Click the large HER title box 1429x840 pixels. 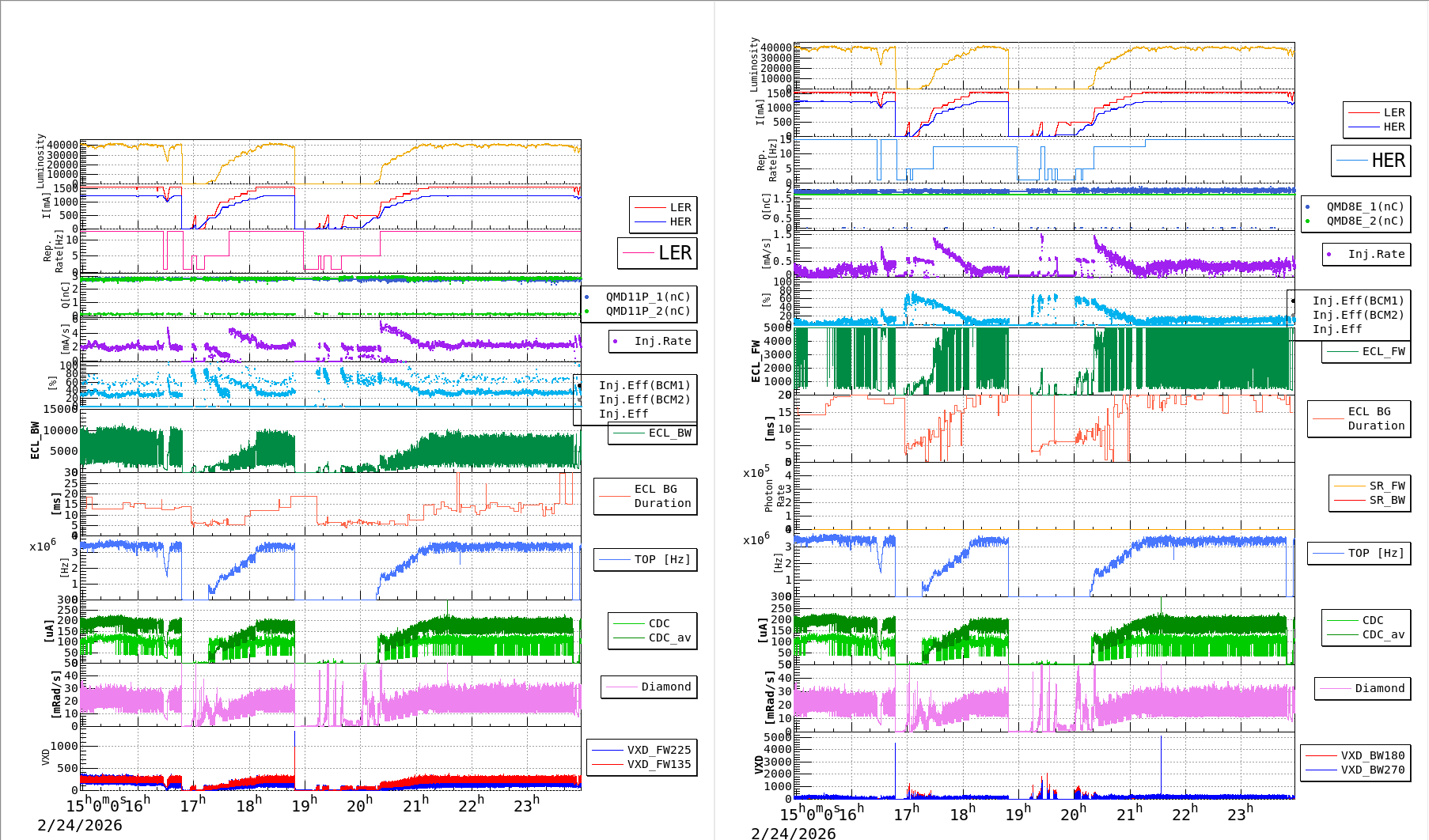tap(1371, 161)
